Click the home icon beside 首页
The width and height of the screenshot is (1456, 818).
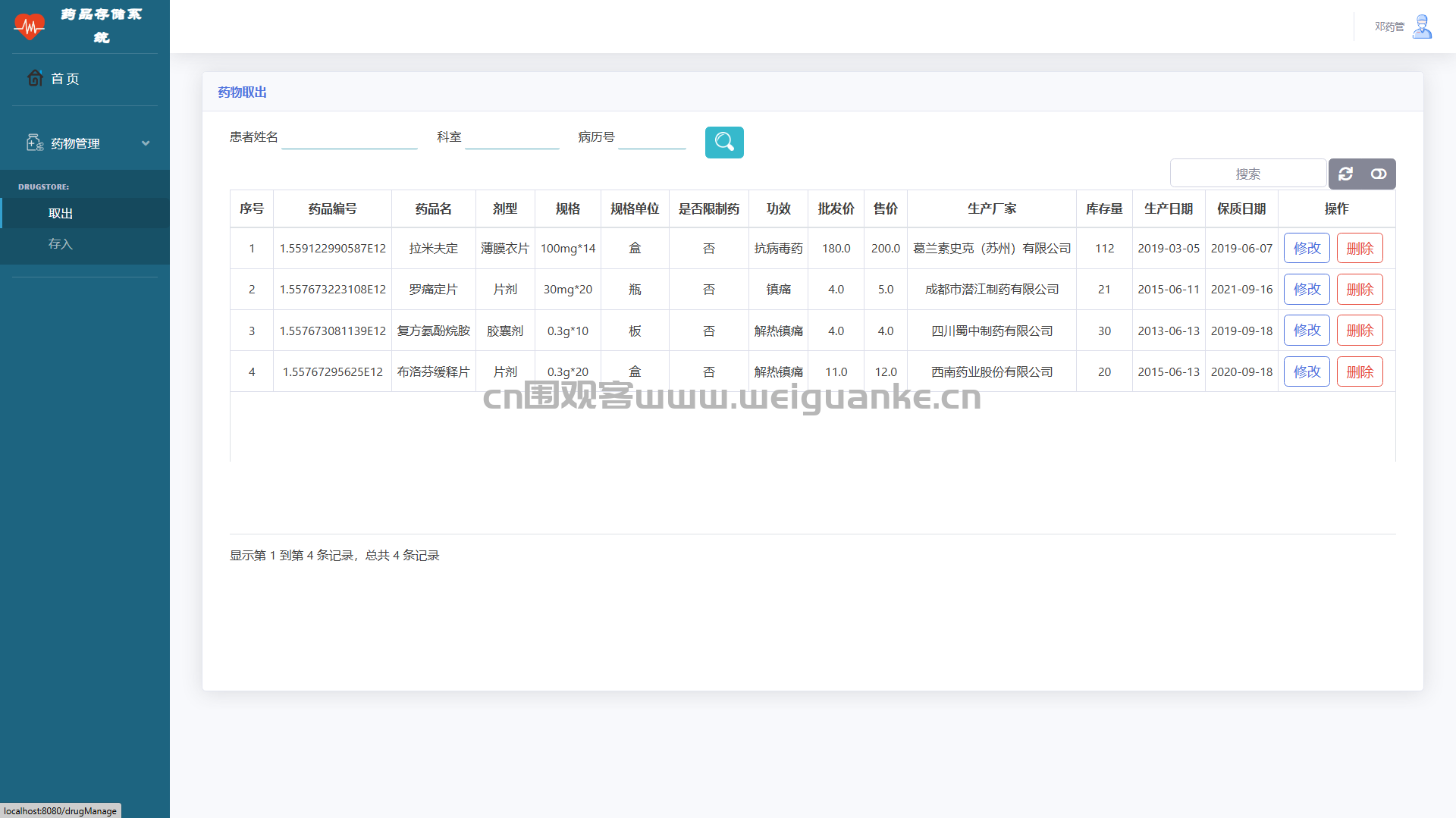[35, 78]
